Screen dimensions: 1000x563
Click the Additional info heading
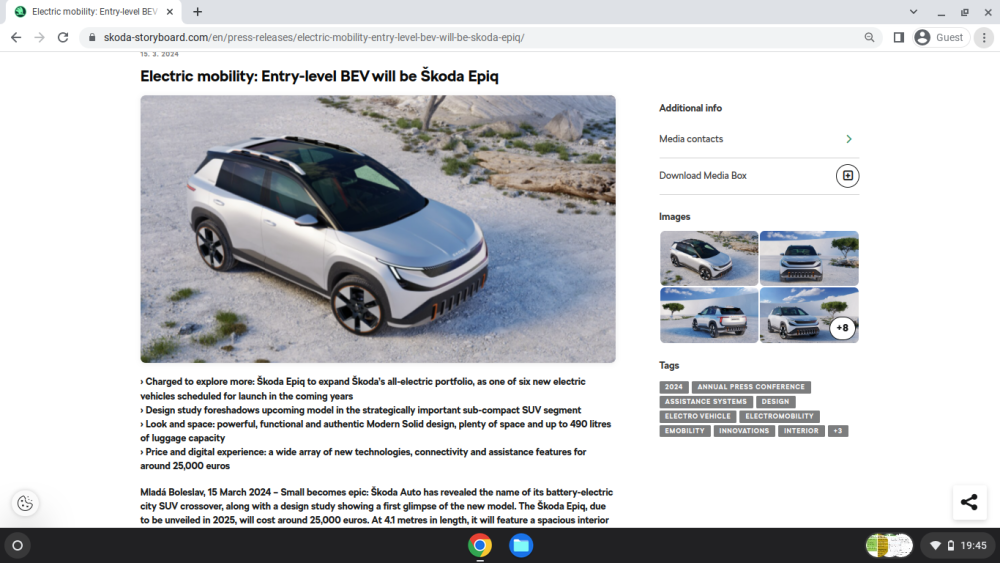691,108
